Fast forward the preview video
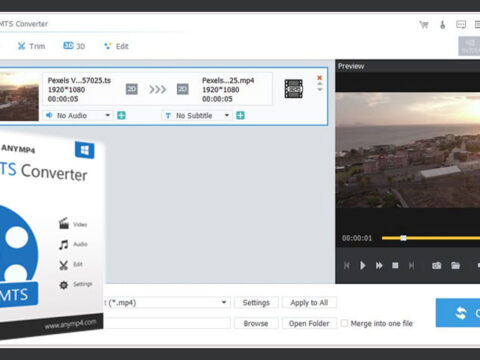 [x=379, y=266]
